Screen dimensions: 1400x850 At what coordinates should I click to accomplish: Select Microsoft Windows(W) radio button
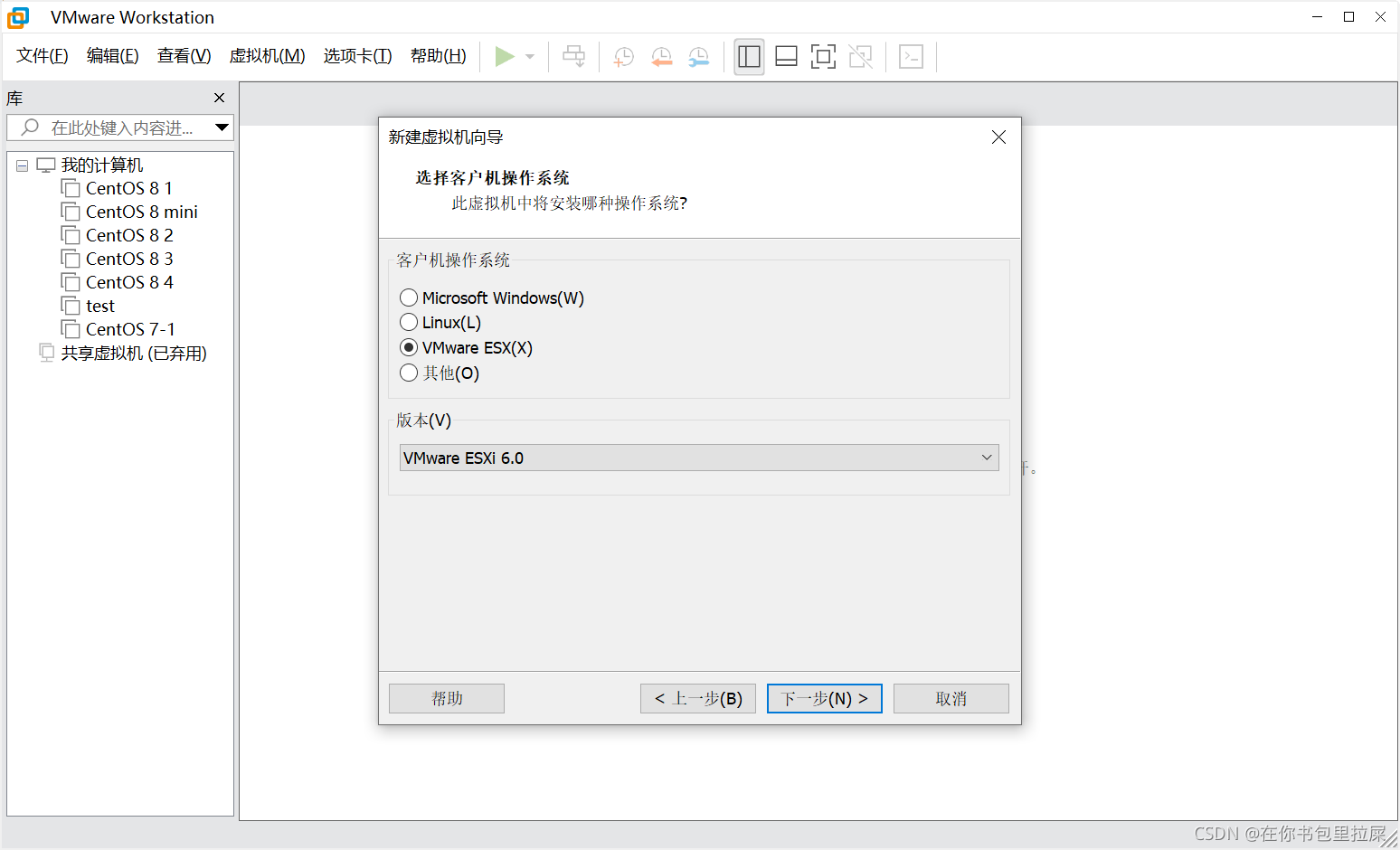[409, 297]
